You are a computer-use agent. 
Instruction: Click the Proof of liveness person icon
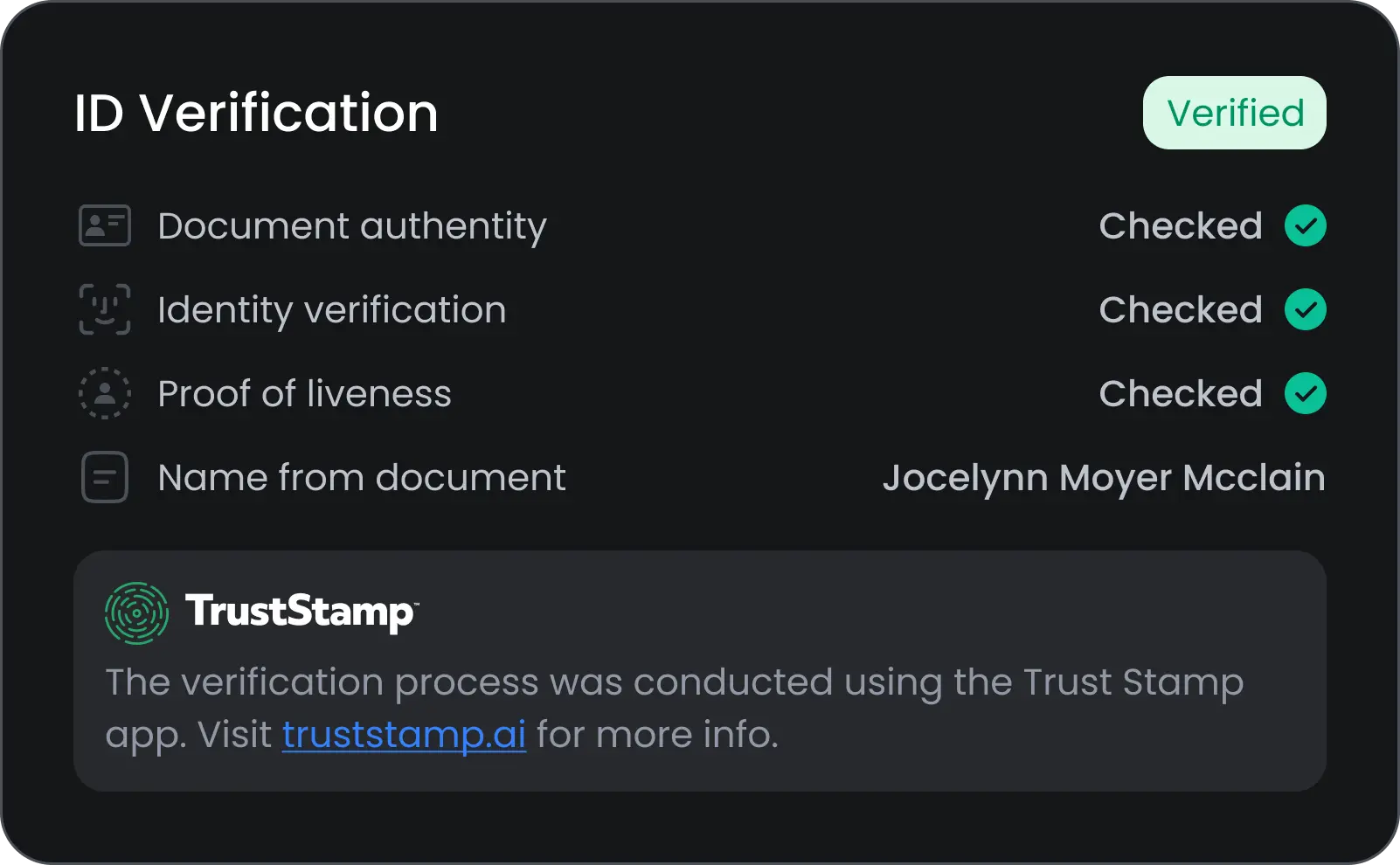click(104, 393)
